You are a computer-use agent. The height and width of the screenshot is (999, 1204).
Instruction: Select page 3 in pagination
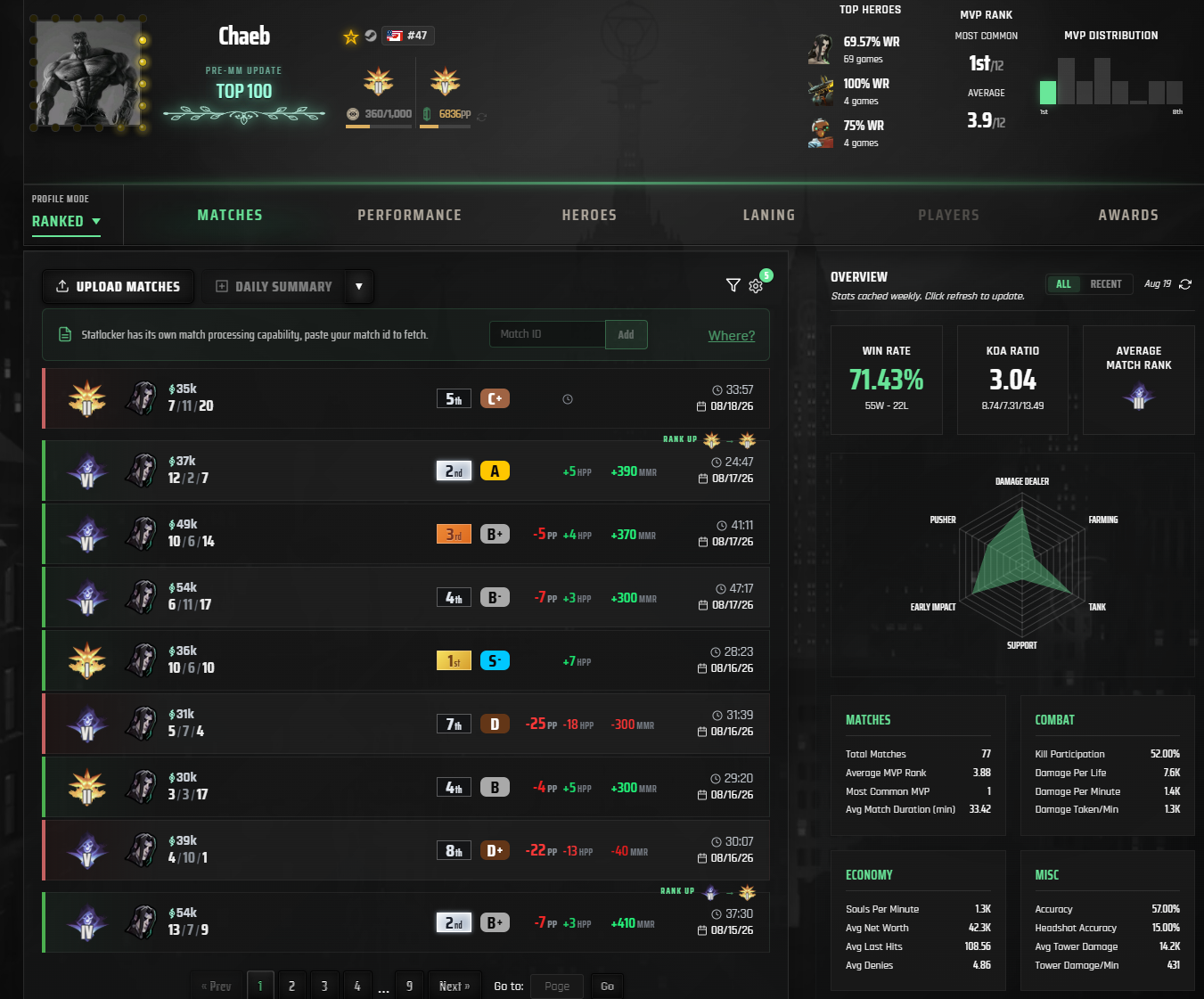pos(324,986)
